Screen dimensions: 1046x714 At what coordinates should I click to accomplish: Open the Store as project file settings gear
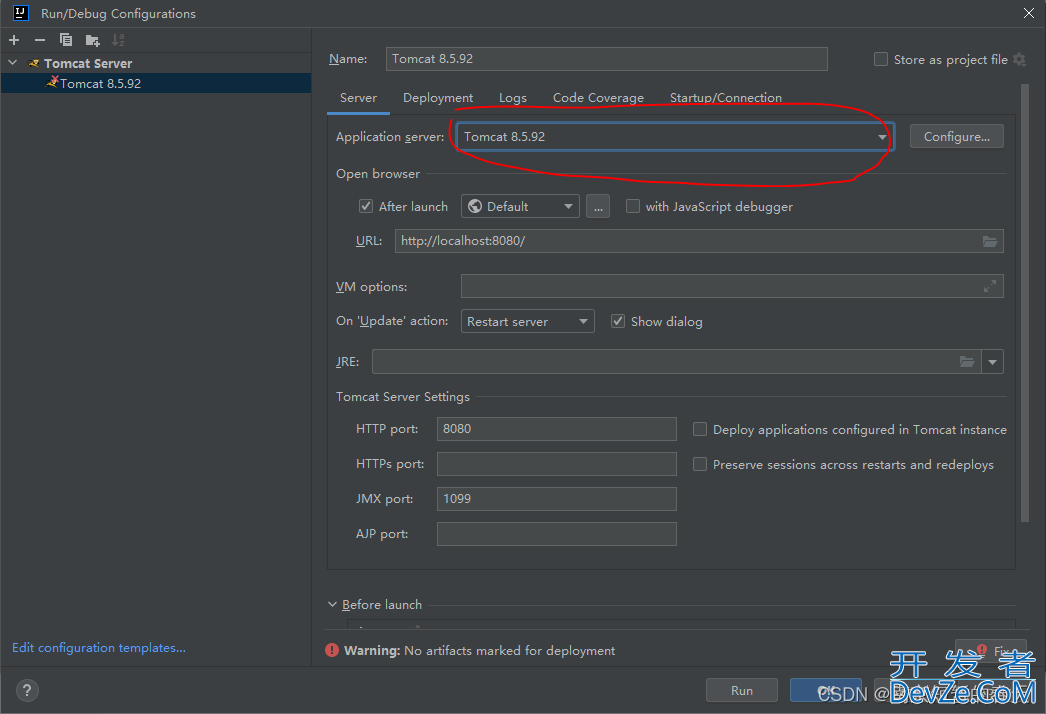click(1019, 59)
